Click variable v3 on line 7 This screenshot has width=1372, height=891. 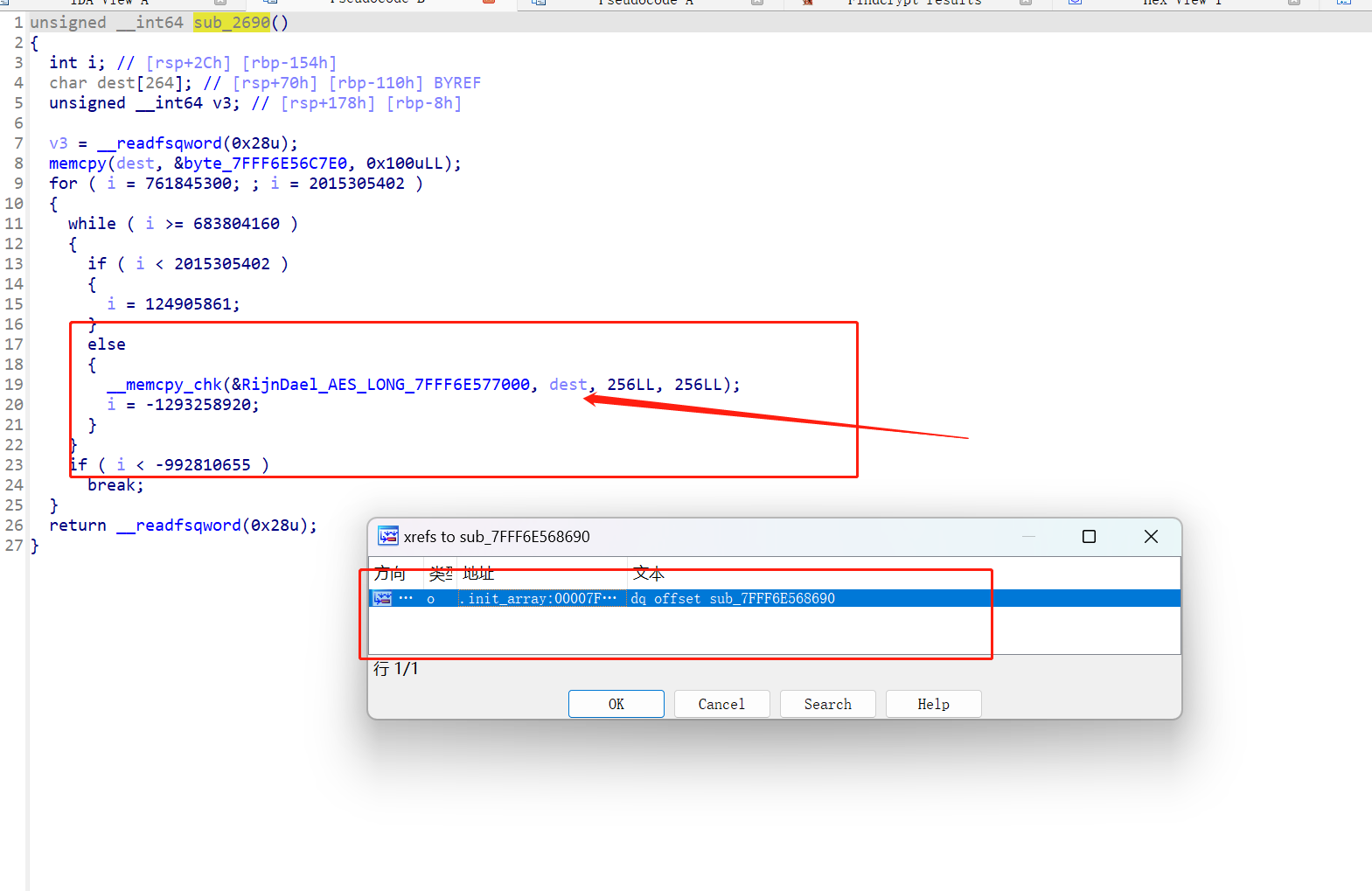click(x=59, y=143)
